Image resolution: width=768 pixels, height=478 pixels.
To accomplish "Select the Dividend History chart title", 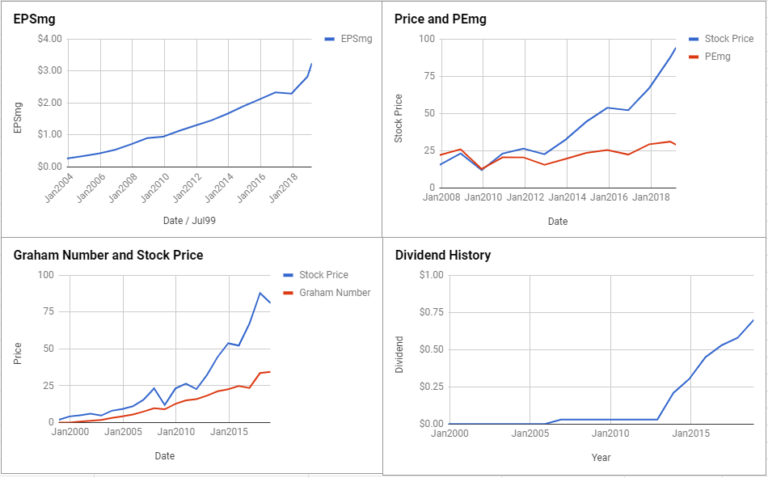I will pyautogui.click(x=441, y=255).
